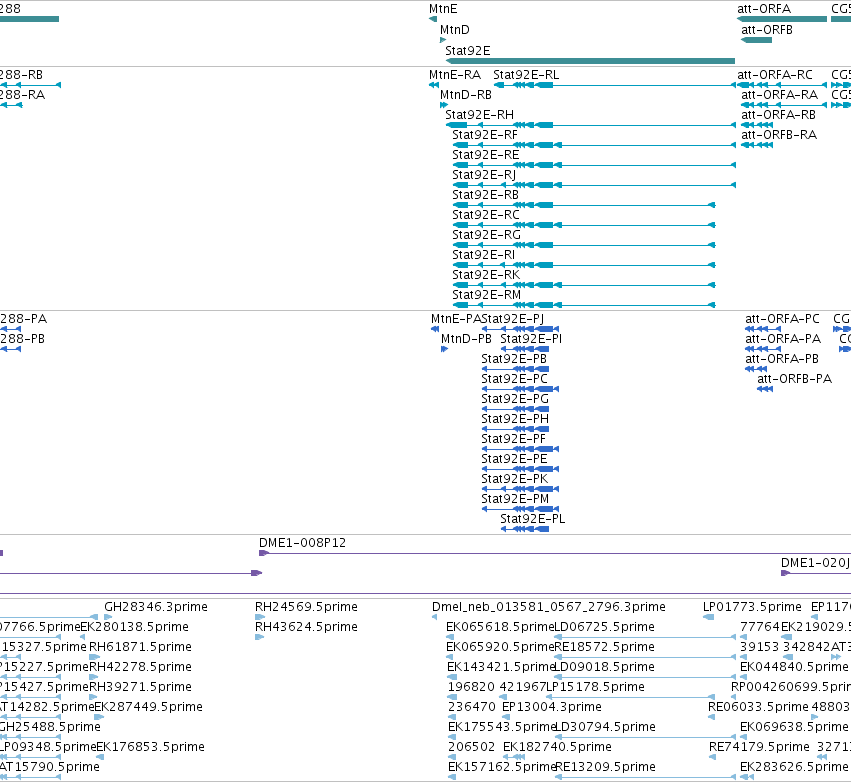
Task: Choose the Stat92E-PL protein
Action: (532, 519)
